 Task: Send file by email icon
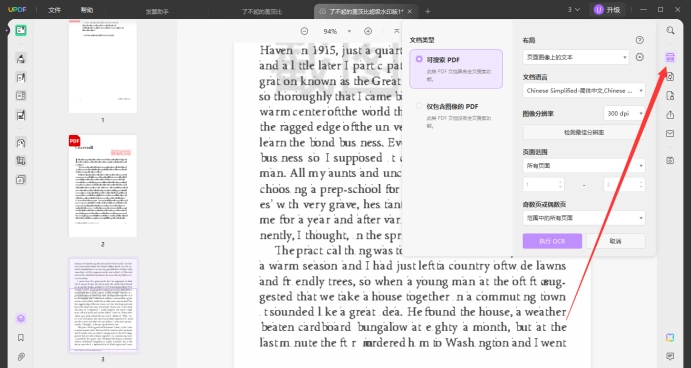pyautogui.click(x=670, y=134)
